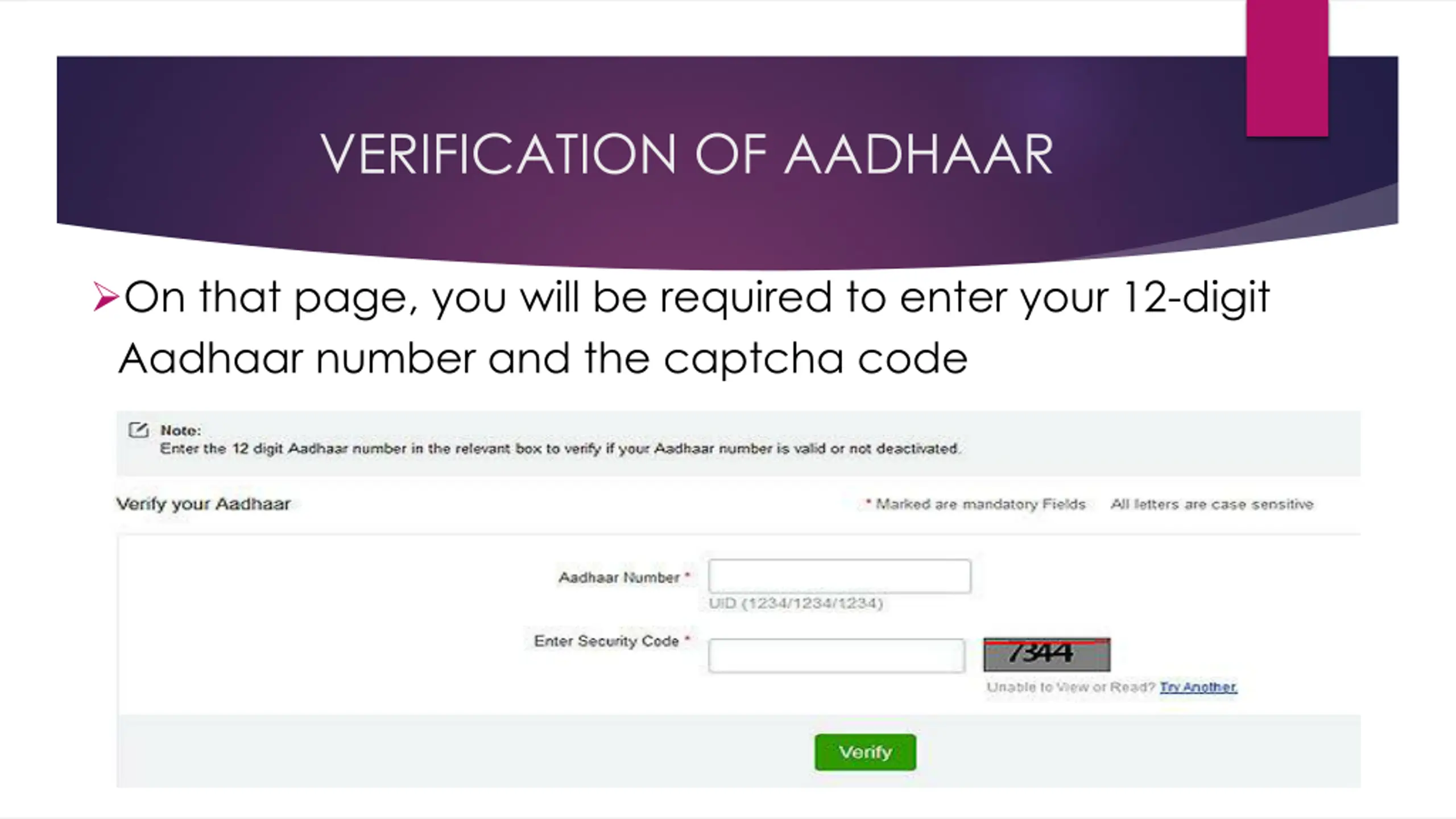Viewport: 1456px width, 819px height.
Task: Click the UID (1234/1234/1234) hint text
Action: click(796, 603)
